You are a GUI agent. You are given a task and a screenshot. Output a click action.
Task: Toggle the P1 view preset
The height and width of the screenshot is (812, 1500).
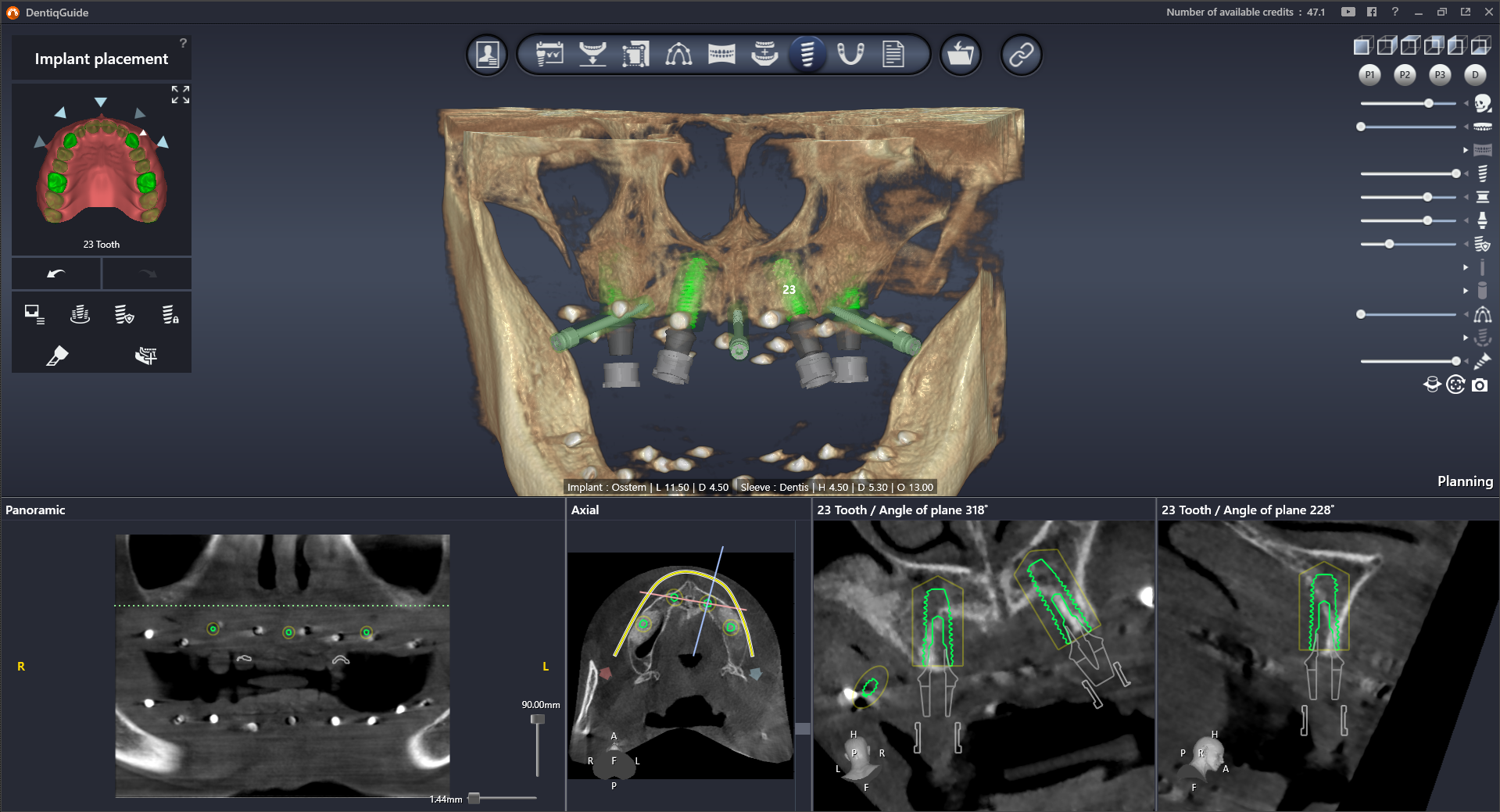pyautogui.click(x=1369, y=75)
